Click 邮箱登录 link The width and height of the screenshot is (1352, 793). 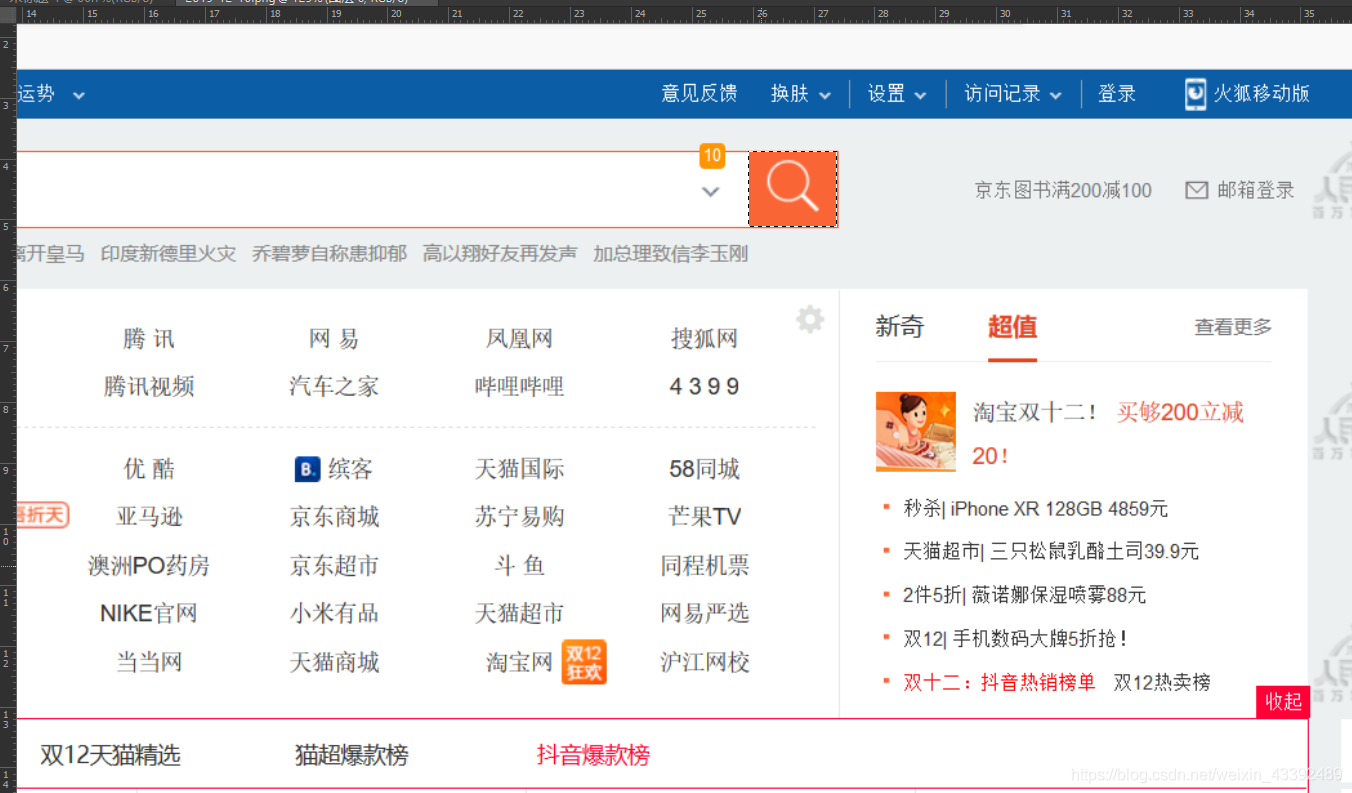1256,190
